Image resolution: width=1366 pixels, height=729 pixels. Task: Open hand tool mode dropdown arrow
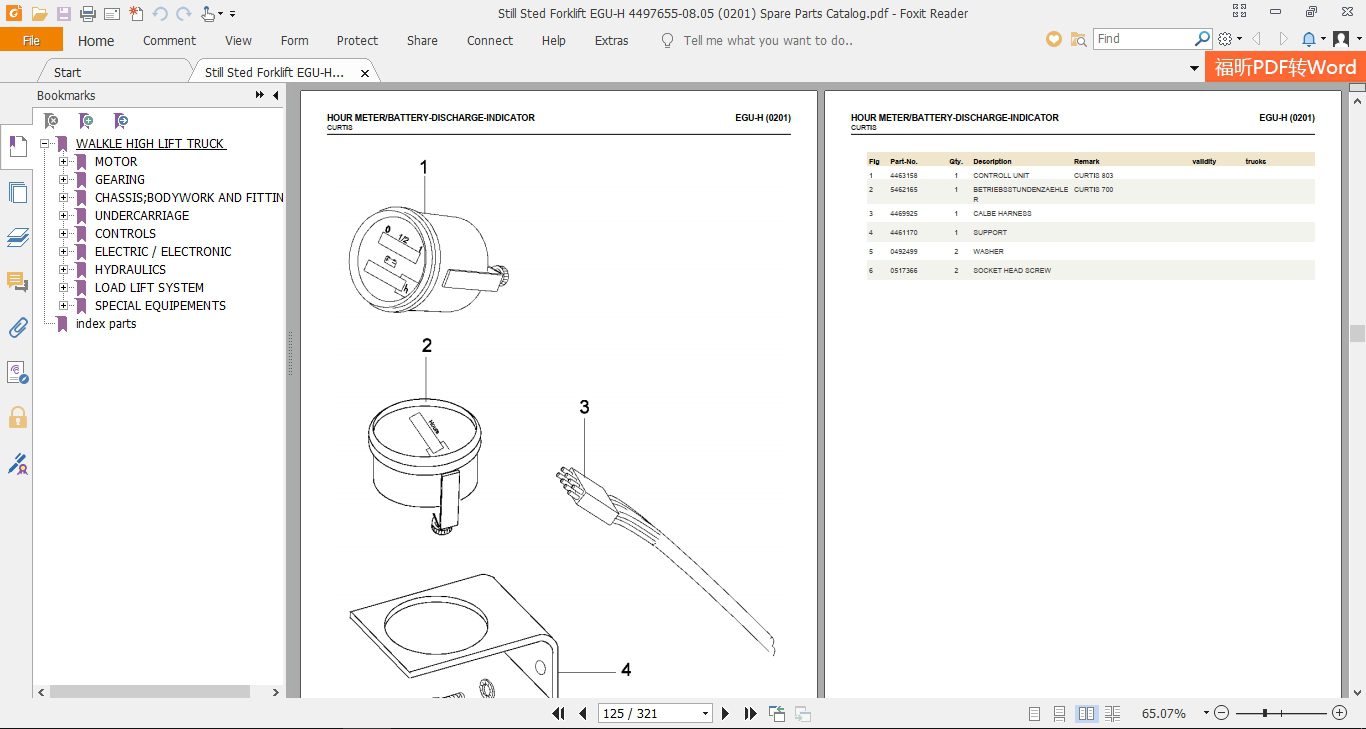coord(221,15)
